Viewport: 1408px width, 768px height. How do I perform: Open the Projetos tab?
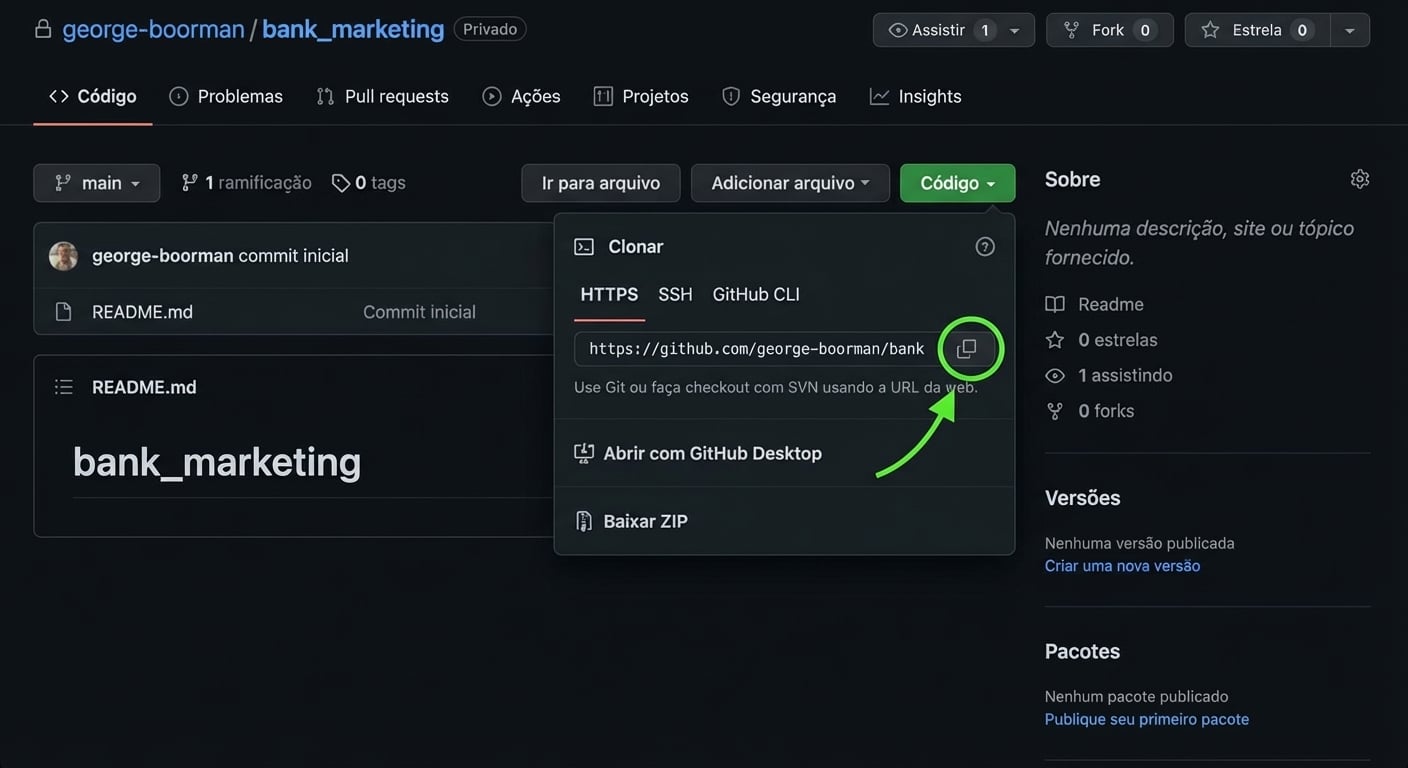641,97
